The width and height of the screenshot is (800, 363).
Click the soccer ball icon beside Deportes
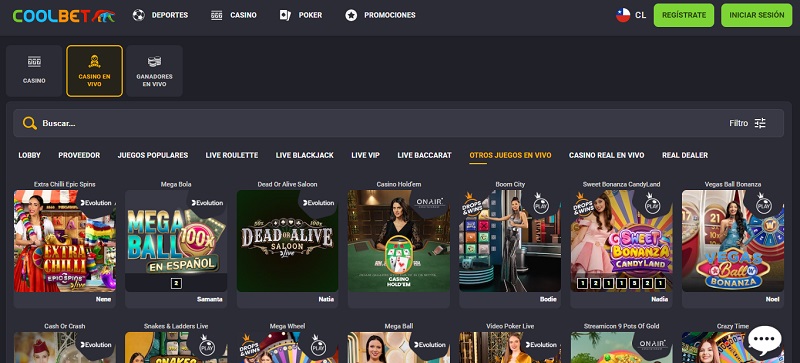(138, 15)
